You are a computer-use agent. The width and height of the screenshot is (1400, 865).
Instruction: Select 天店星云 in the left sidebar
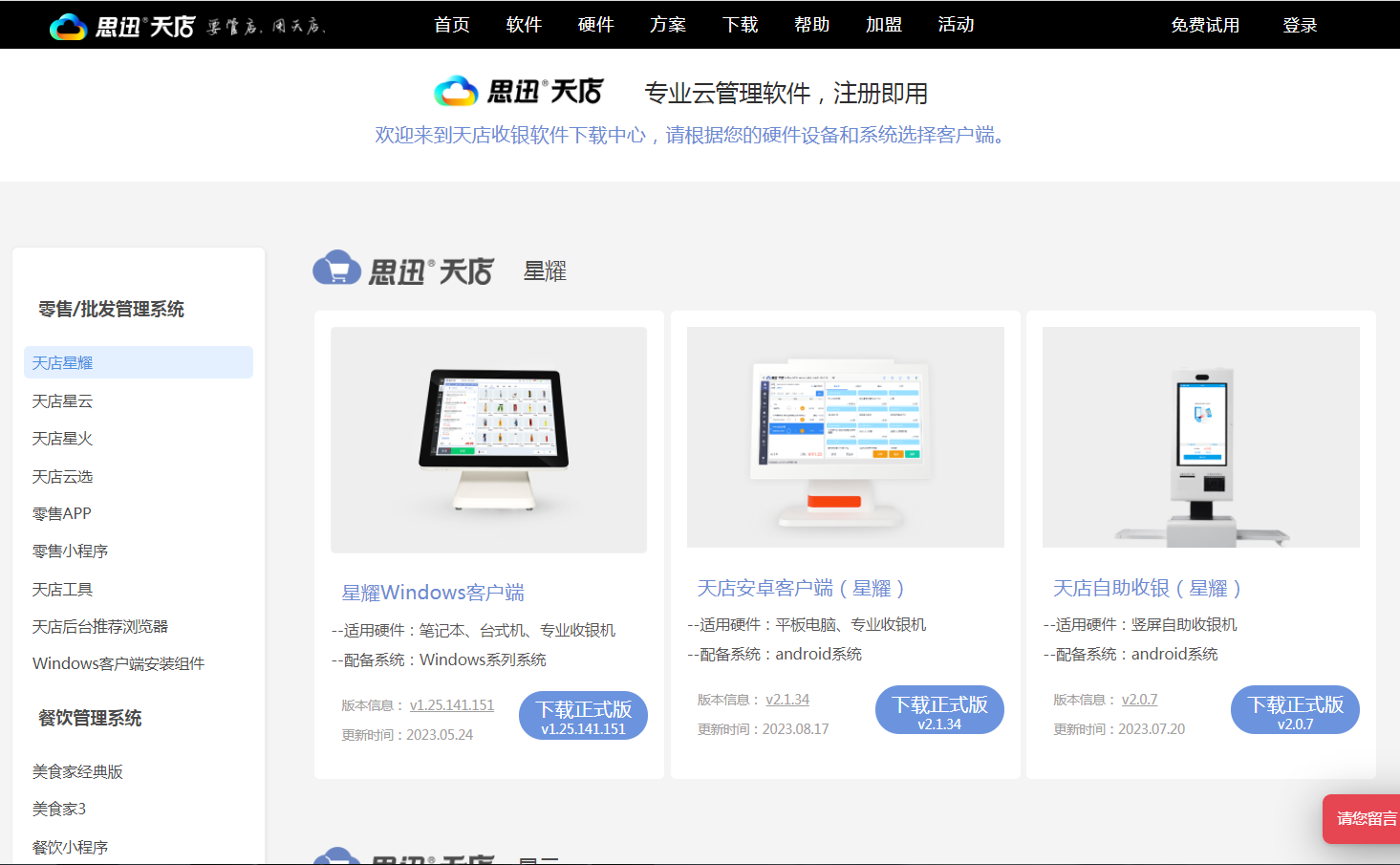62,400
